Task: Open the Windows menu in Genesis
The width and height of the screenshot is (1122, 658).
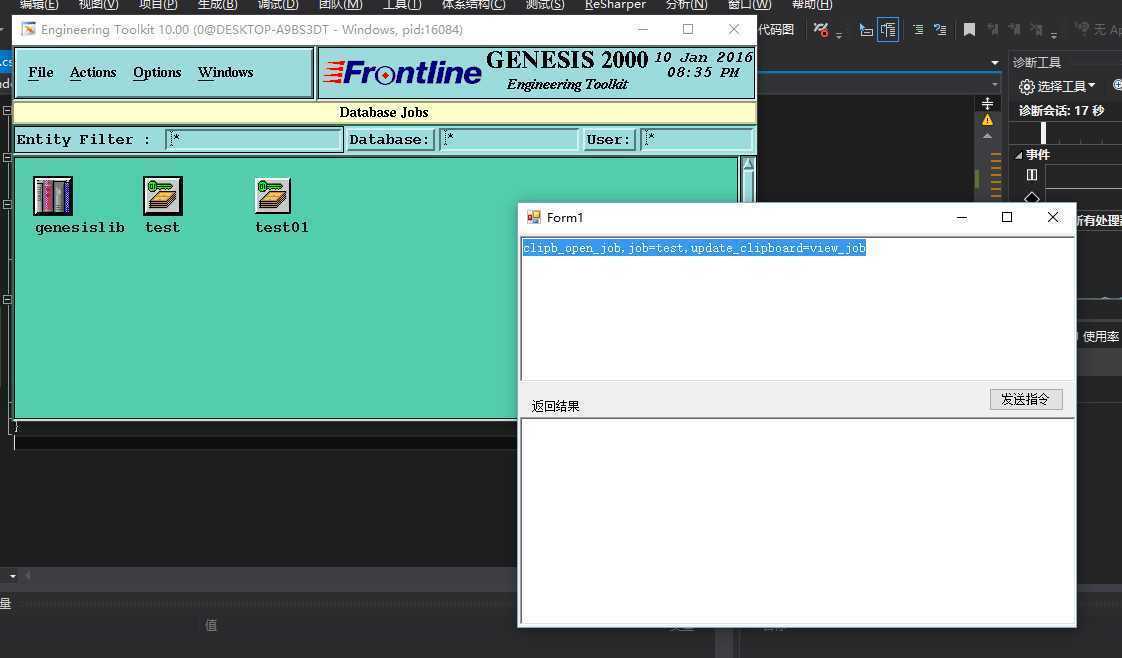Action: 225,72
